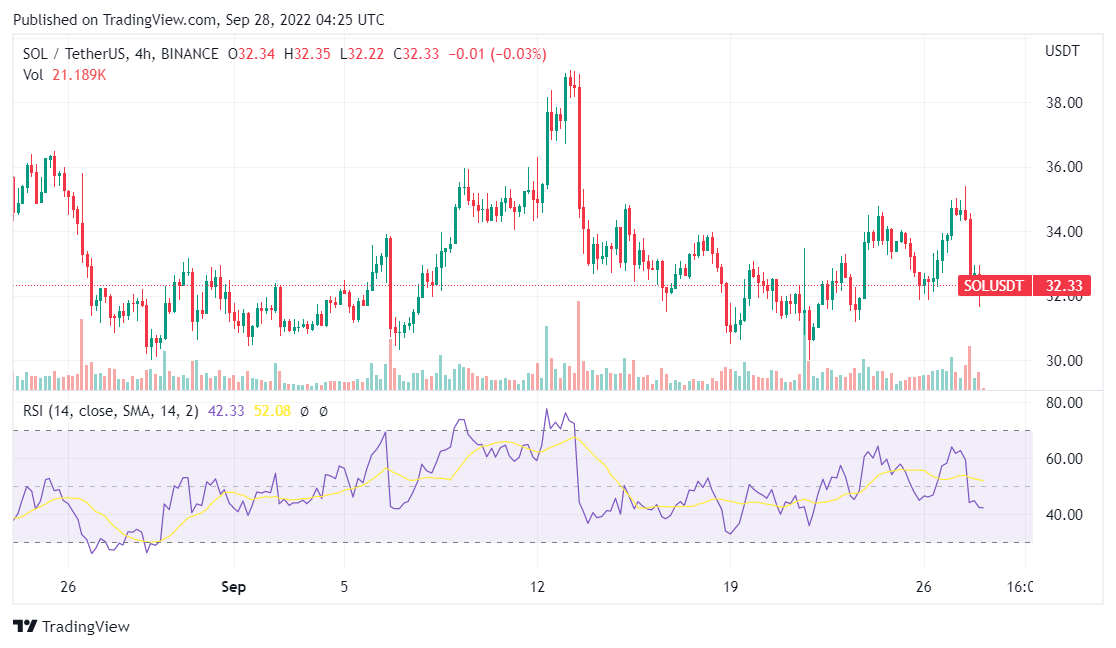1116x648 pixels.
Task: Select the Sep marker on time axis
Action: 233,586
